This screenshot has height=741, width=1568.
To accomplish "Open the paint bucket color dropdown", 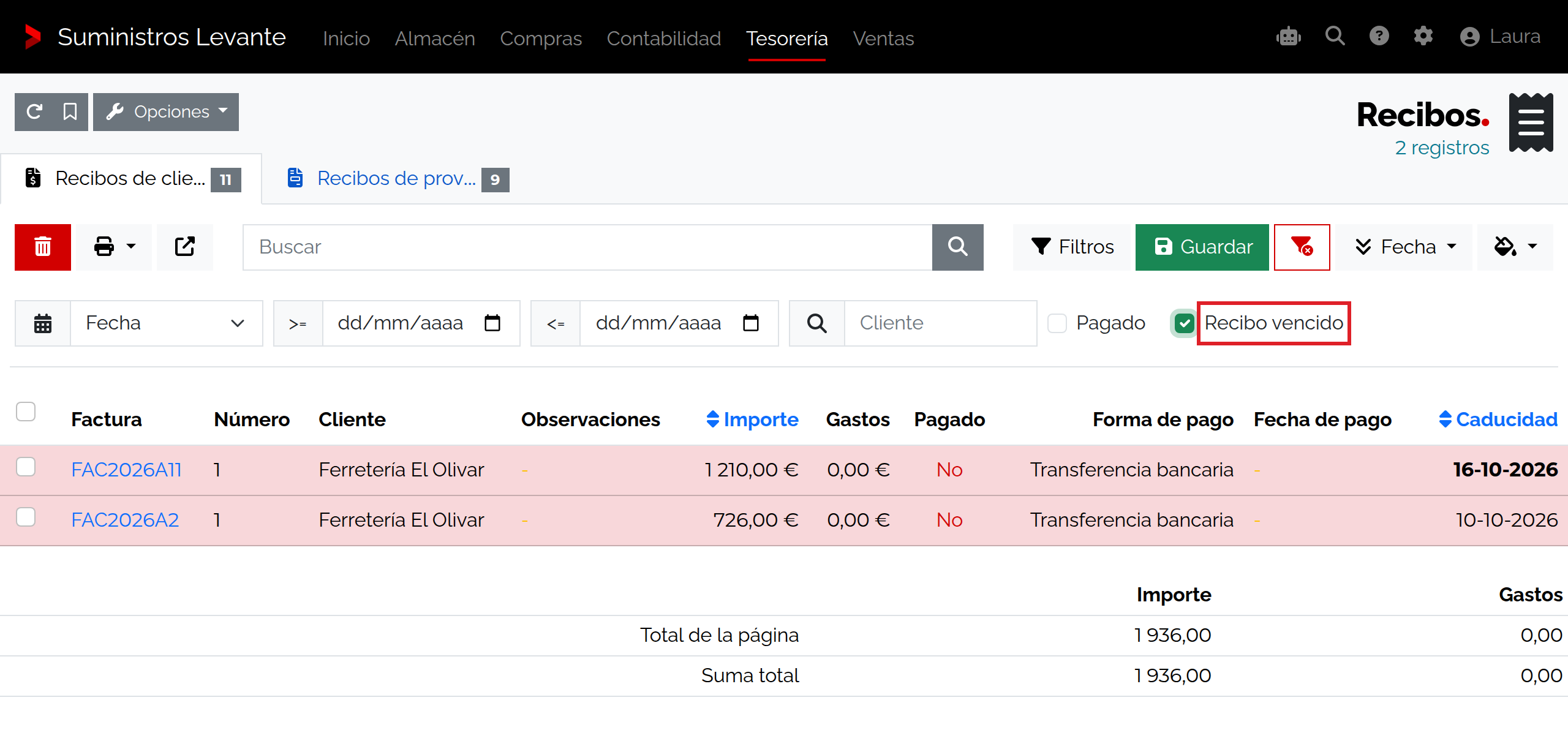I will (1515, 247).
